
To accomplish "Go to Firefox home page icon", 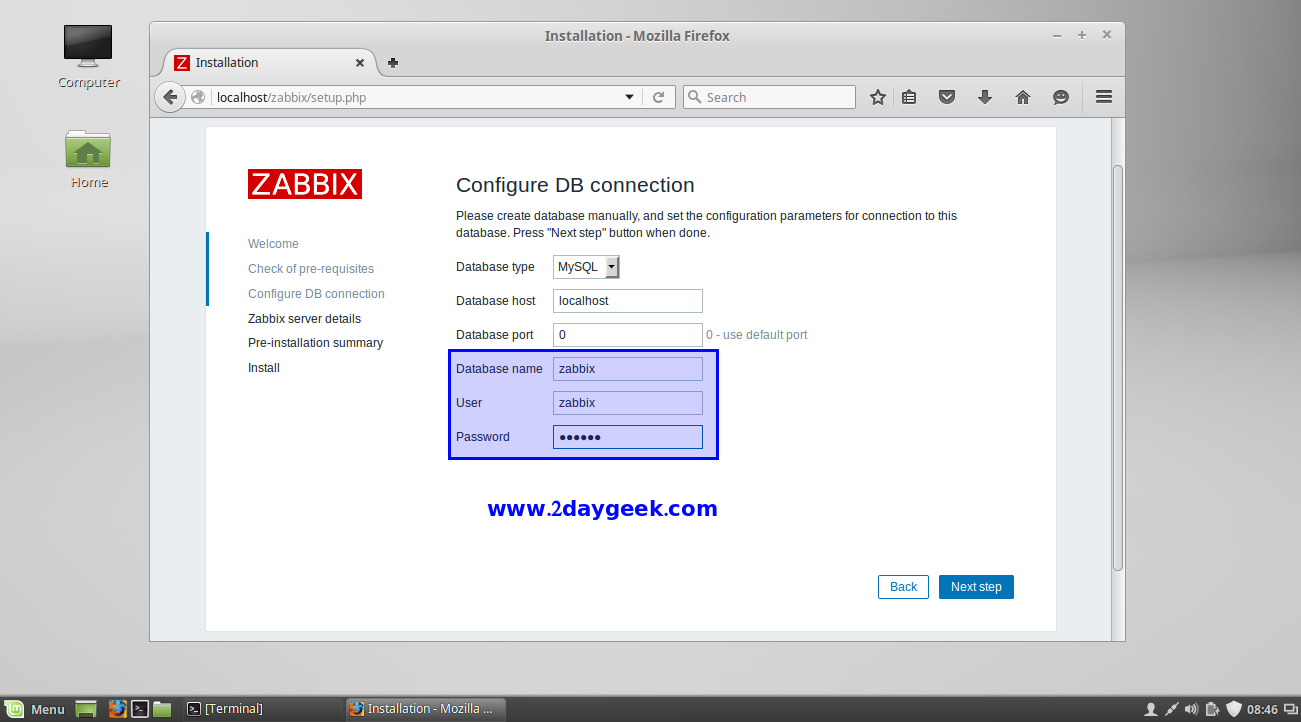I will tap(1023, 97).
